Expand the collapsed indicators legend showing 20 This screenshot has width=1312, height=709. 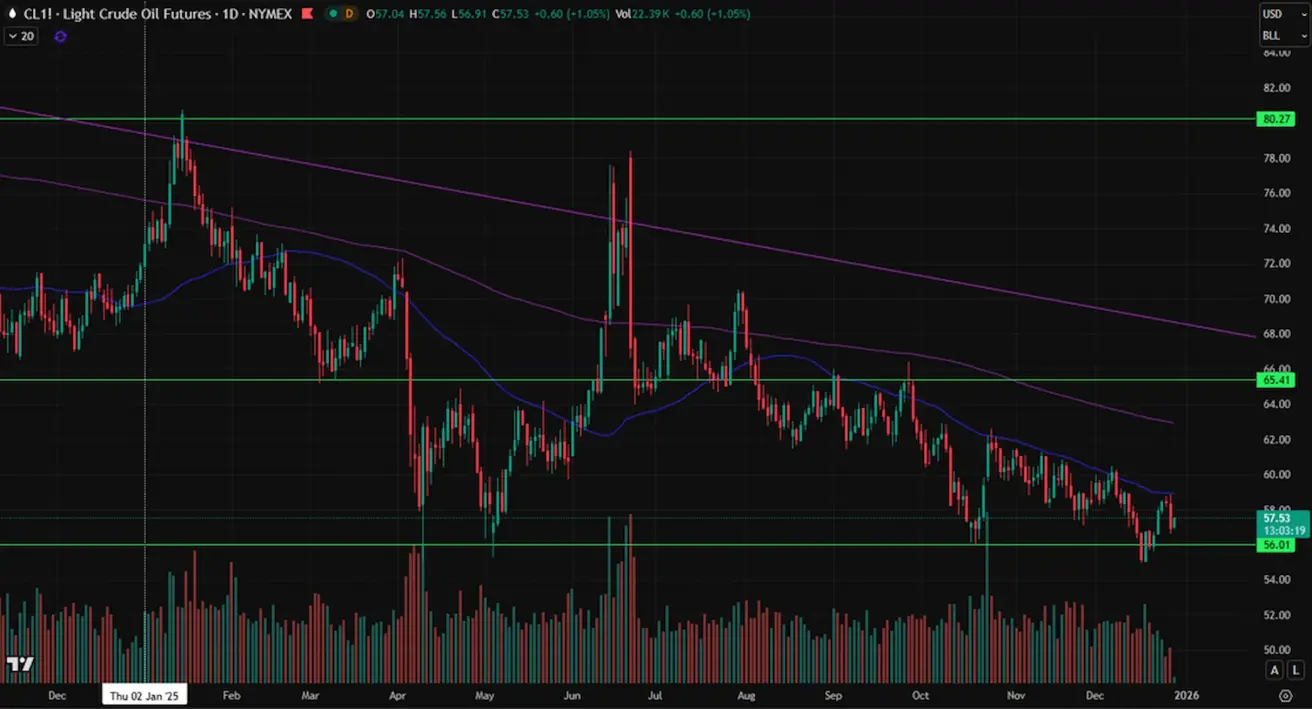click(x=20, y=36)
